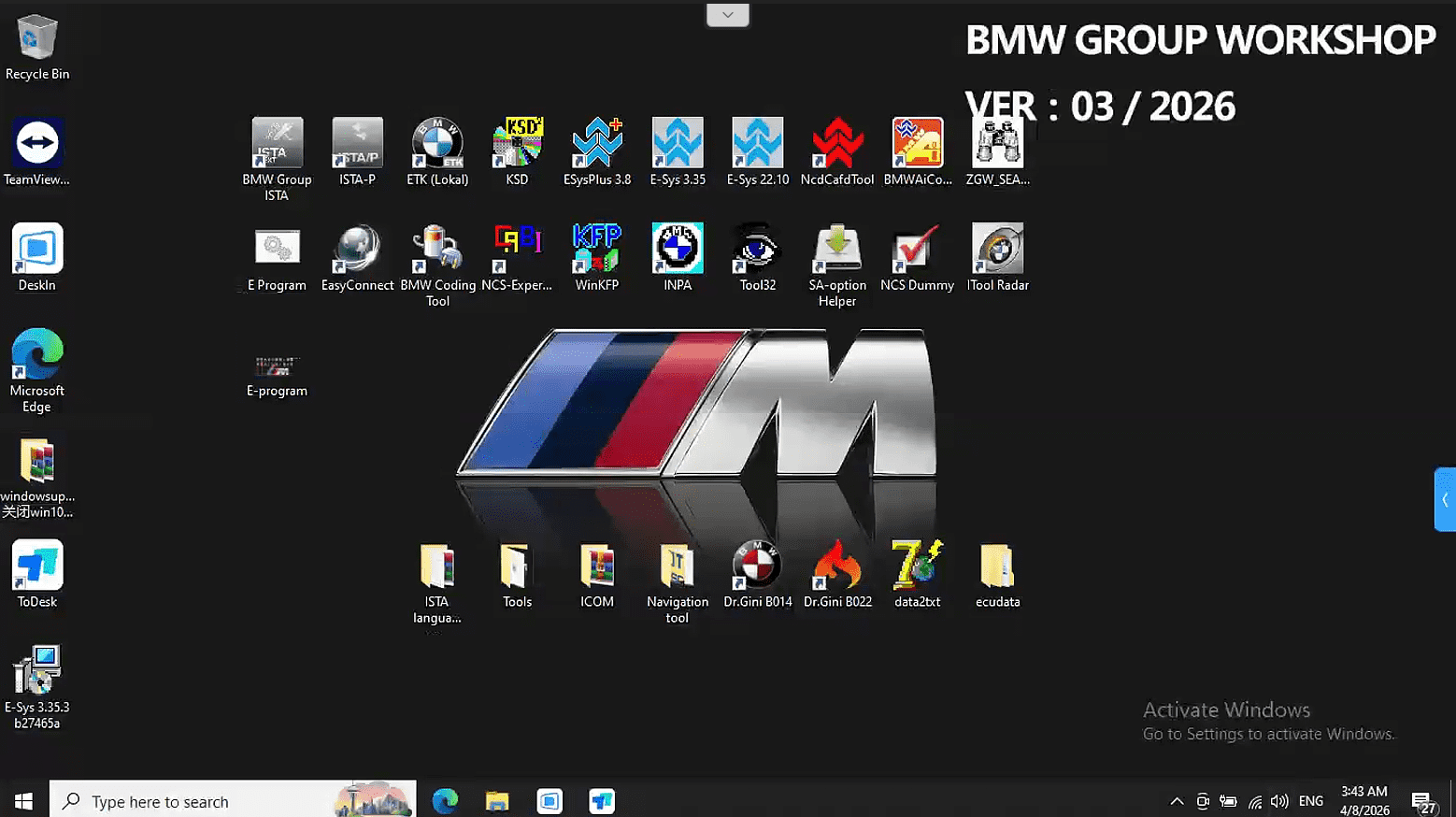Select the ecudata folder

997,566
